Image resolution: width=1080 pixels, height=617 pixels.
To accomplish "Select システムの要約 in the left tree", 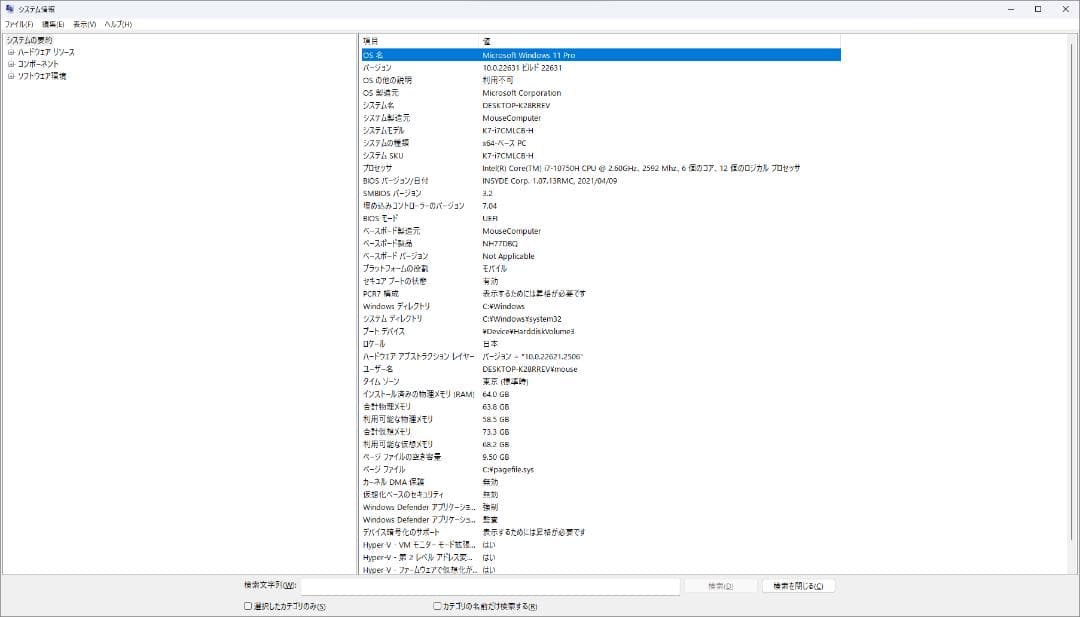I will (x=29, y=39).
